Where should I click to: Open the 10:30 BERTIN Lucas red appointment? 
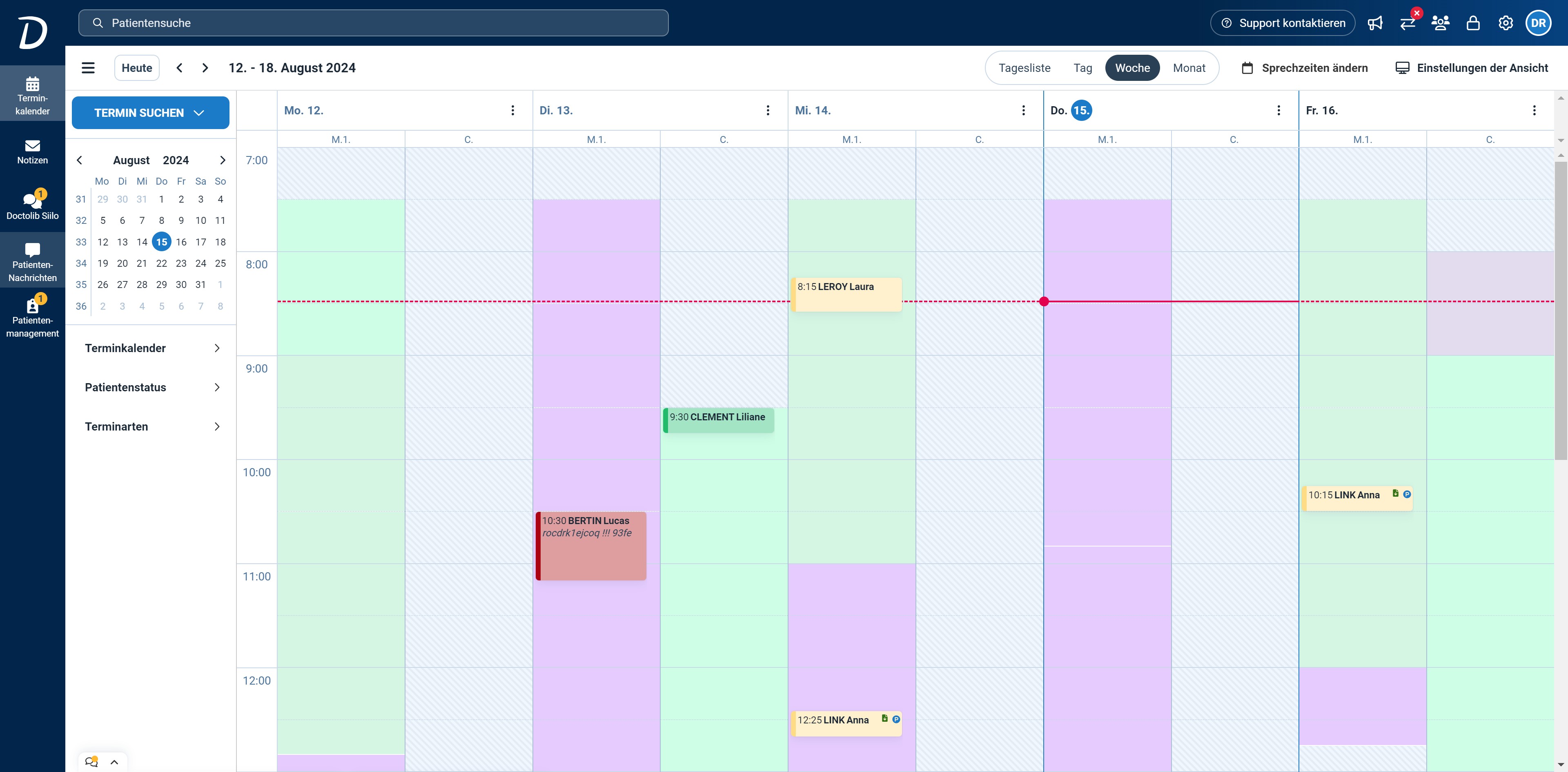[x=590, y=546]
